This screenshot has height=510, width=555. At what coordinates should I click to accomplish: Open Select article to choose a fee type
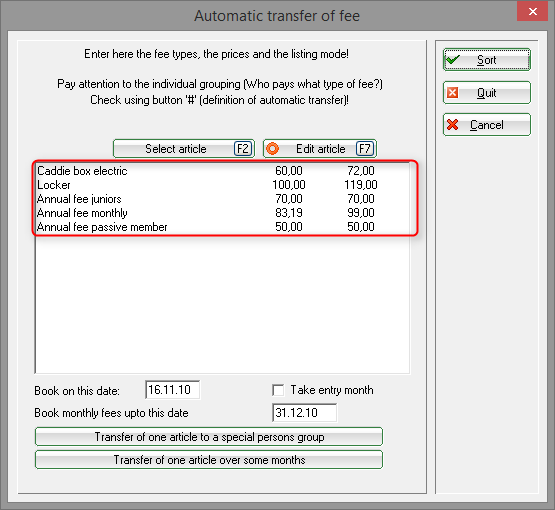184,149
